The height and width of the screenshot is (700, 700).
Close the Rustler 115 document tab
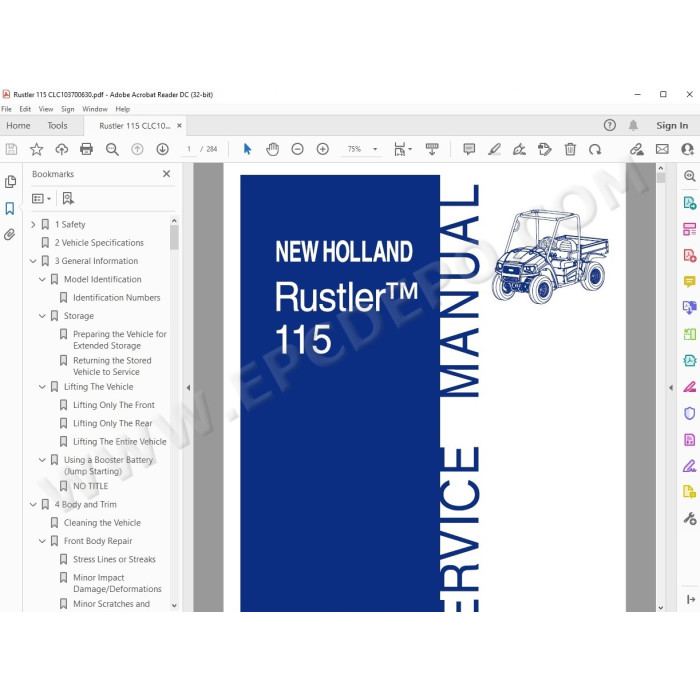(x=179, y=126)
